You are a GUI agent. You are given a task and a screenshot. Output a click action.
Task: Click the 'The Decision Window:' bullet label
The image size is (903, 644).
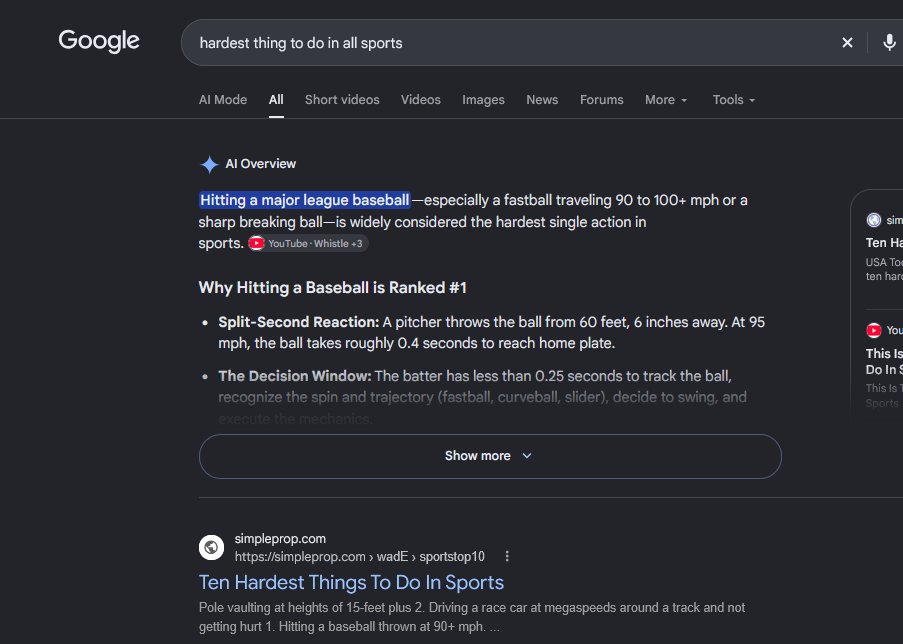(294, 376)
